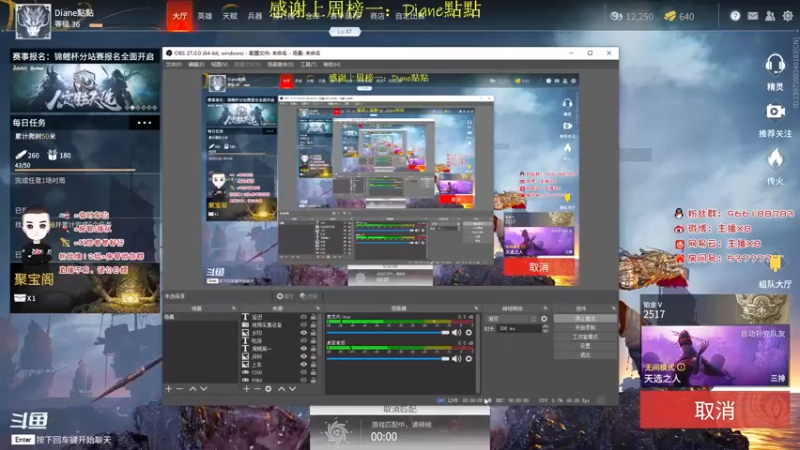Toggle visibility of 水印 source
This screenshot has height=450, width=800.
[x=304, y=333]
